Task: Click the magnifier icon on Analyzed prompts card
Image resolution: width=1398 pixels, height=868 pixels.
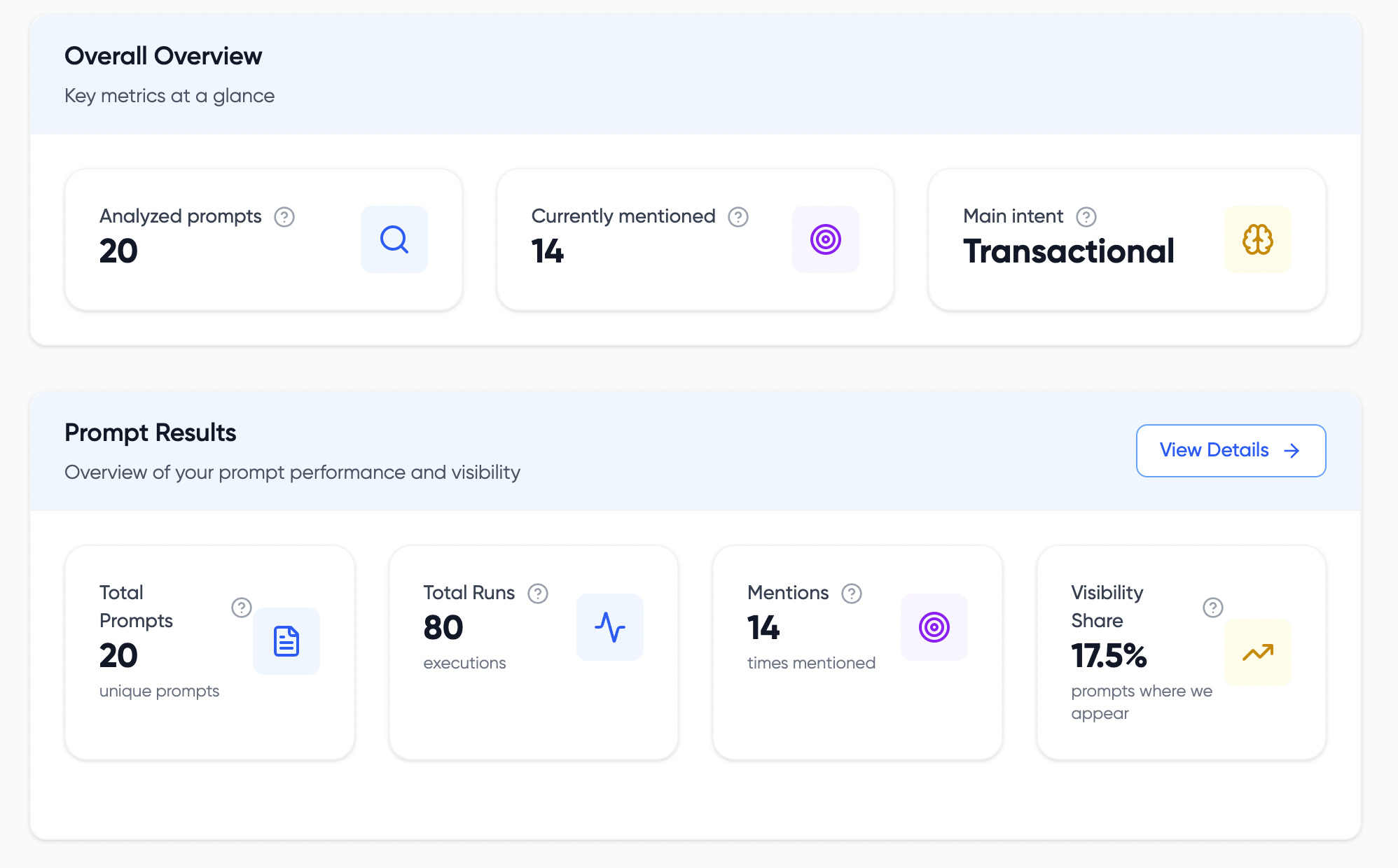Action: [394, 239]
